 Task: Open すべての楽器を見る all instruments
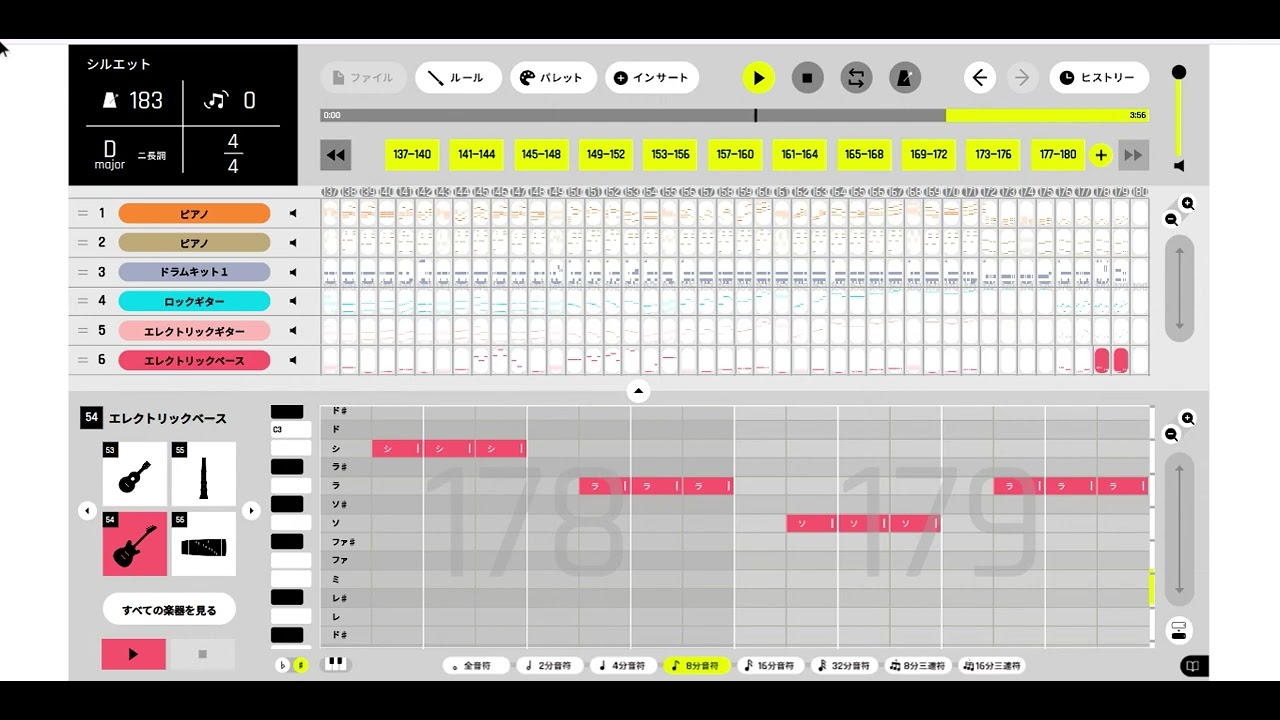(169, 609)
